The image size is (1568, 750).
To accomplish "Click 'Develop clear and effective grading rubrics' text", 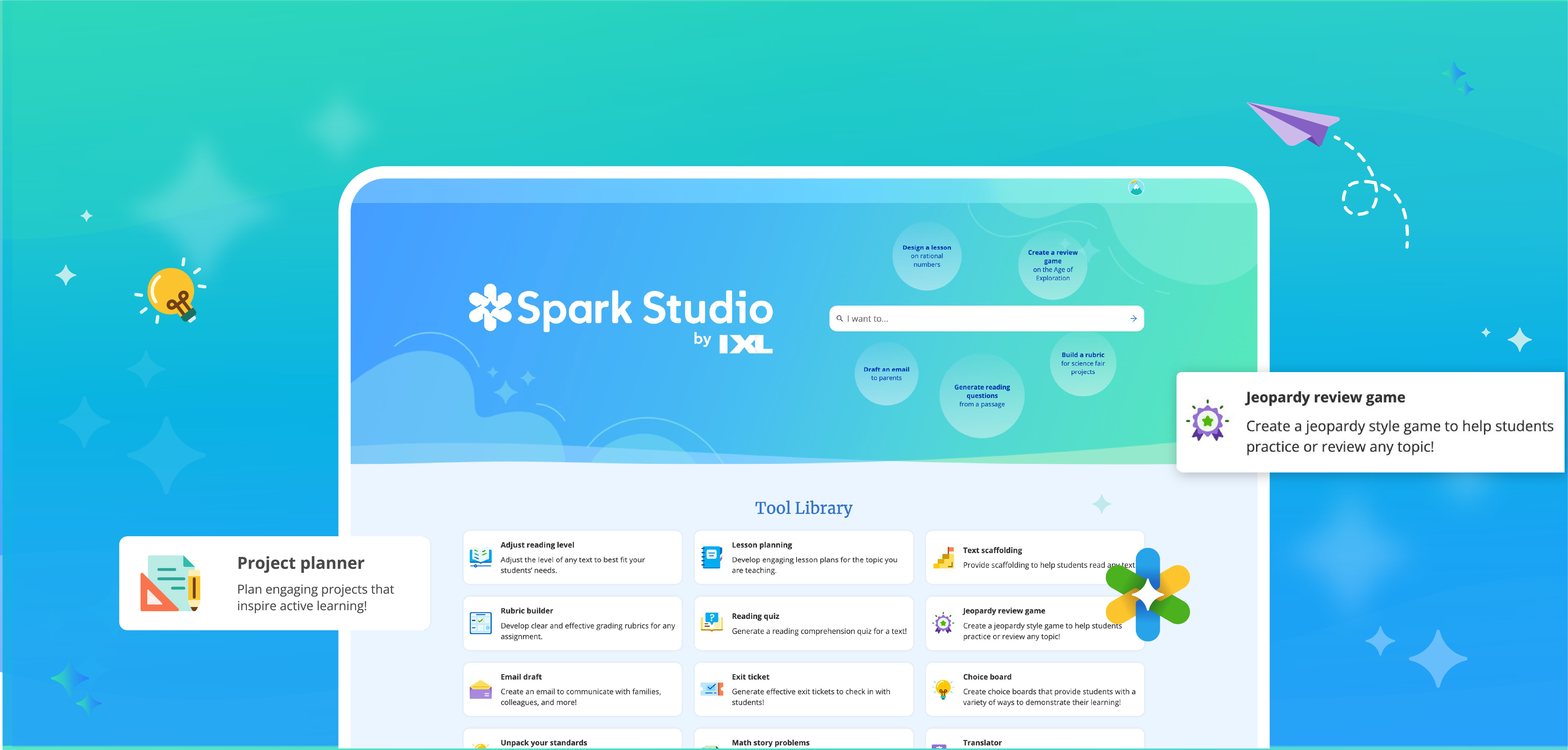I will pyautogui.click(x=588, y=631).
